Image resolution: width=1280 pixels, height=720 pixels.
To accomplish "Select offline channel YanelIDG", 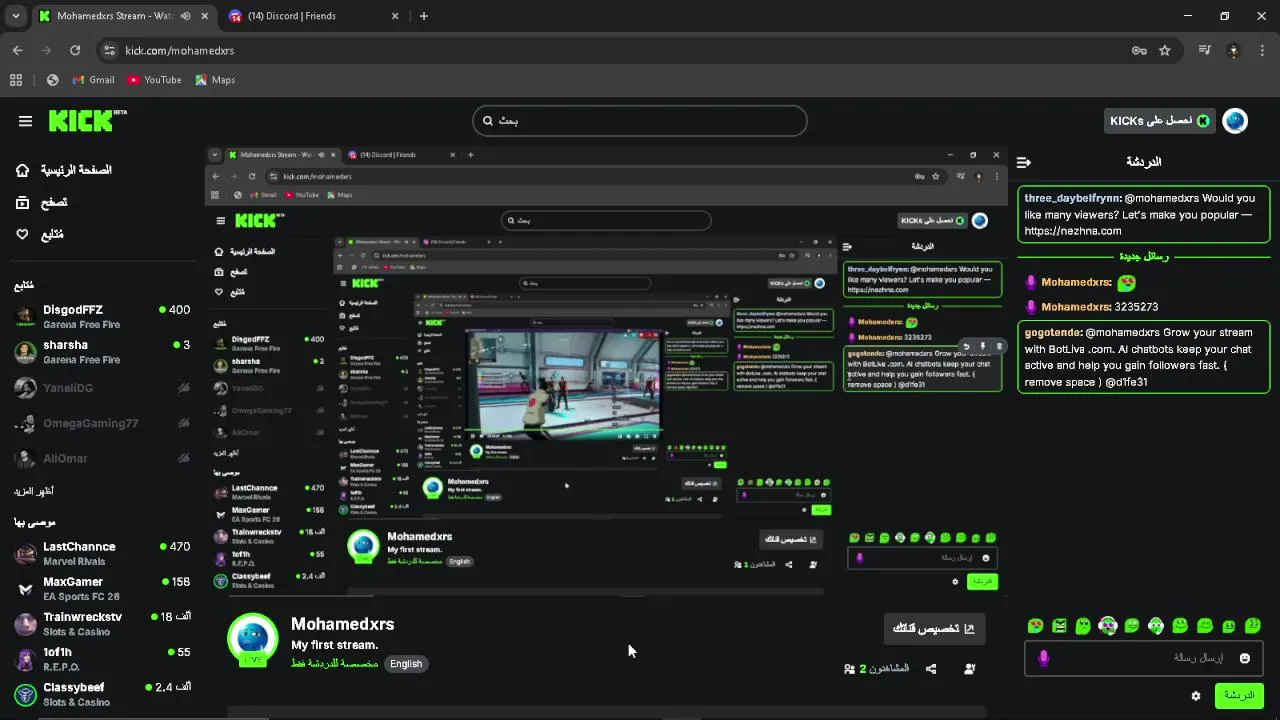I will tap(102, 388).
